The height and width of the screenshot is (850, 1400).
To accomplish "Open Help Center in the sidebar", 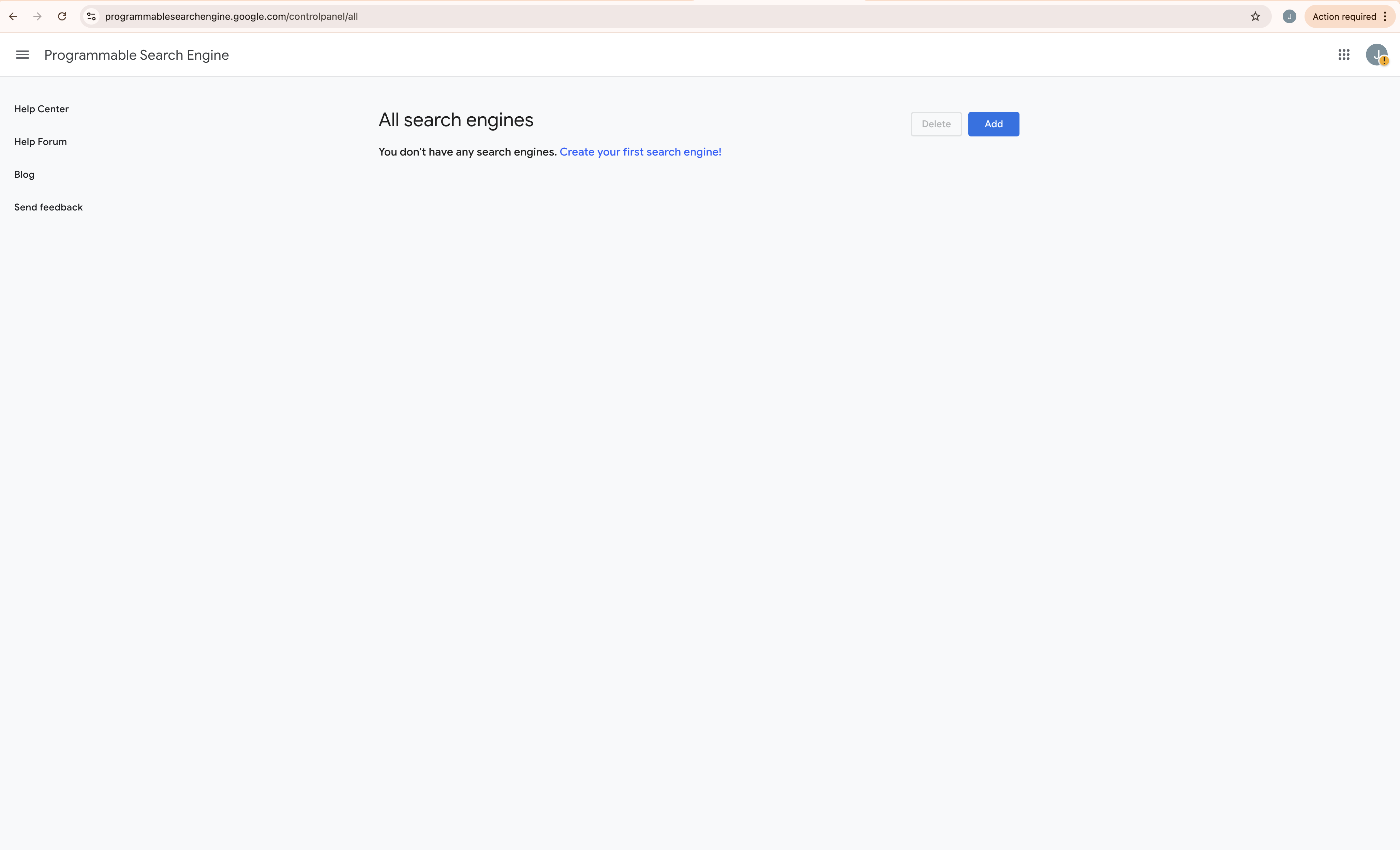I will pos(42,108).
